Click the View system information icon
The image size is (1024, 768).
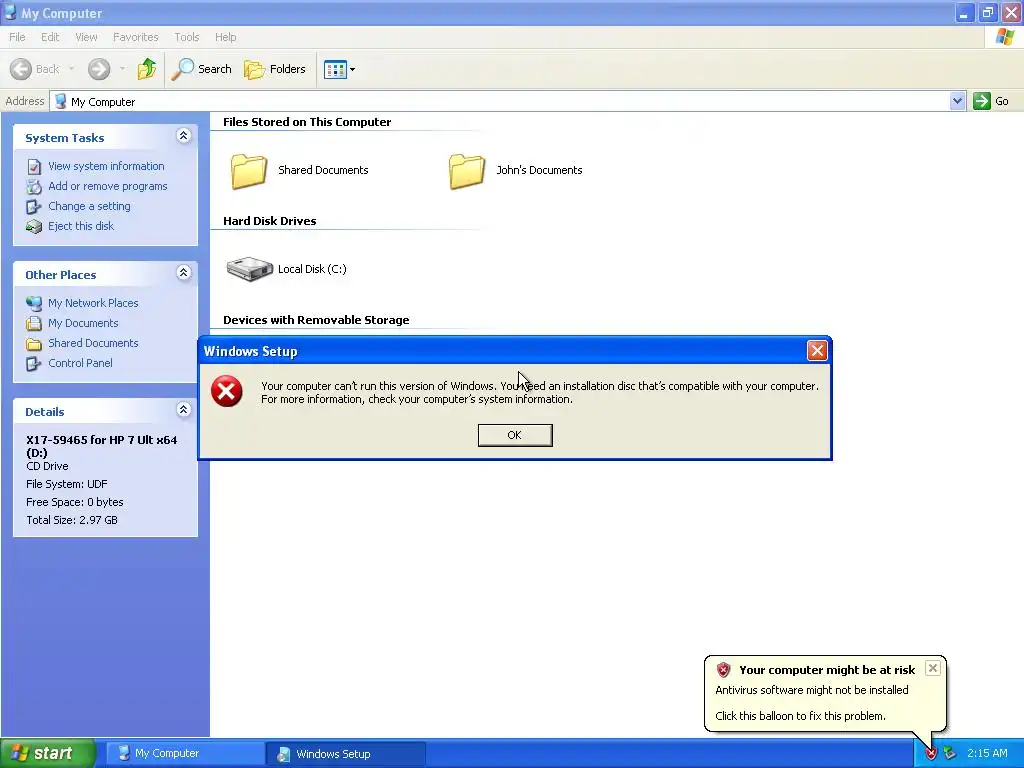[34, 167]
